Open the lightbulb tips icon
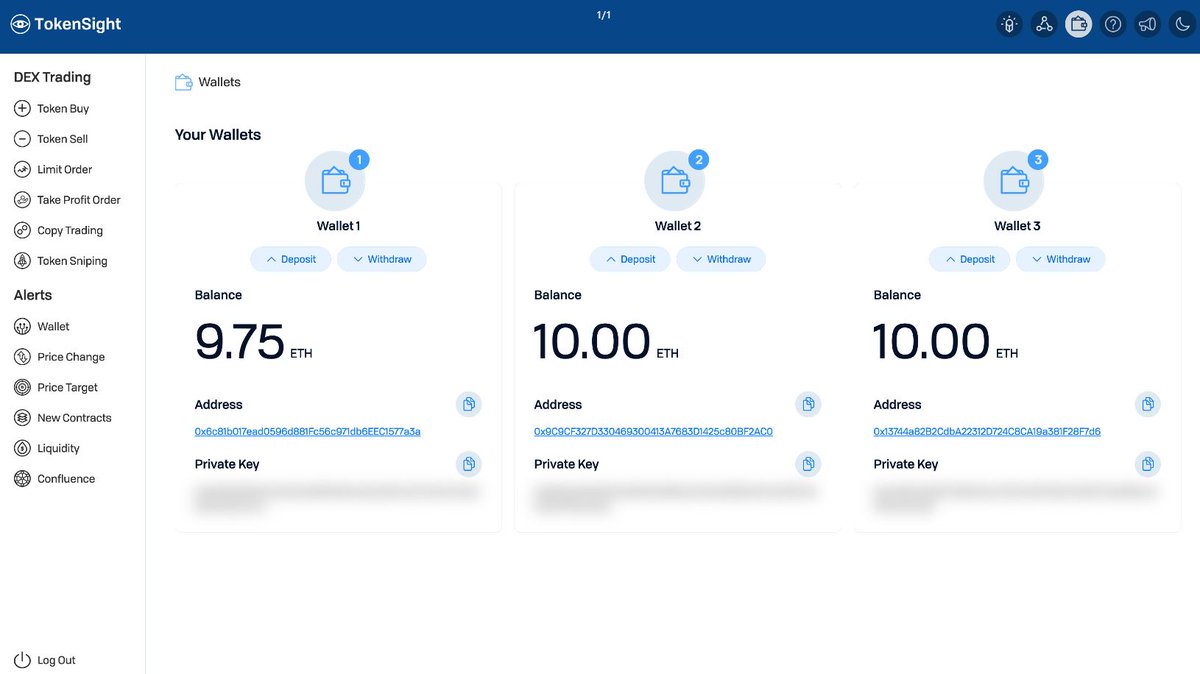 click(1010, 24)
